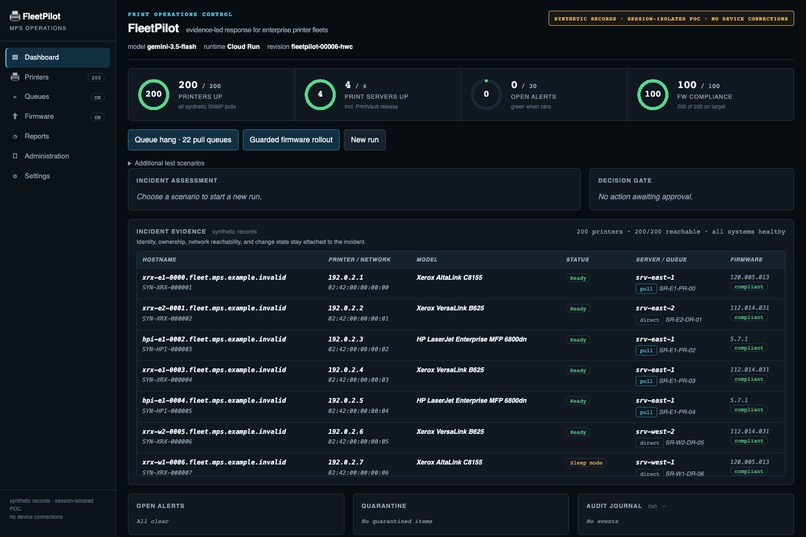The height and width of the screenshot is (537, 806).
Task: Click the direct tag for queue SR-W2-DR-05
Action: point(649,443)
